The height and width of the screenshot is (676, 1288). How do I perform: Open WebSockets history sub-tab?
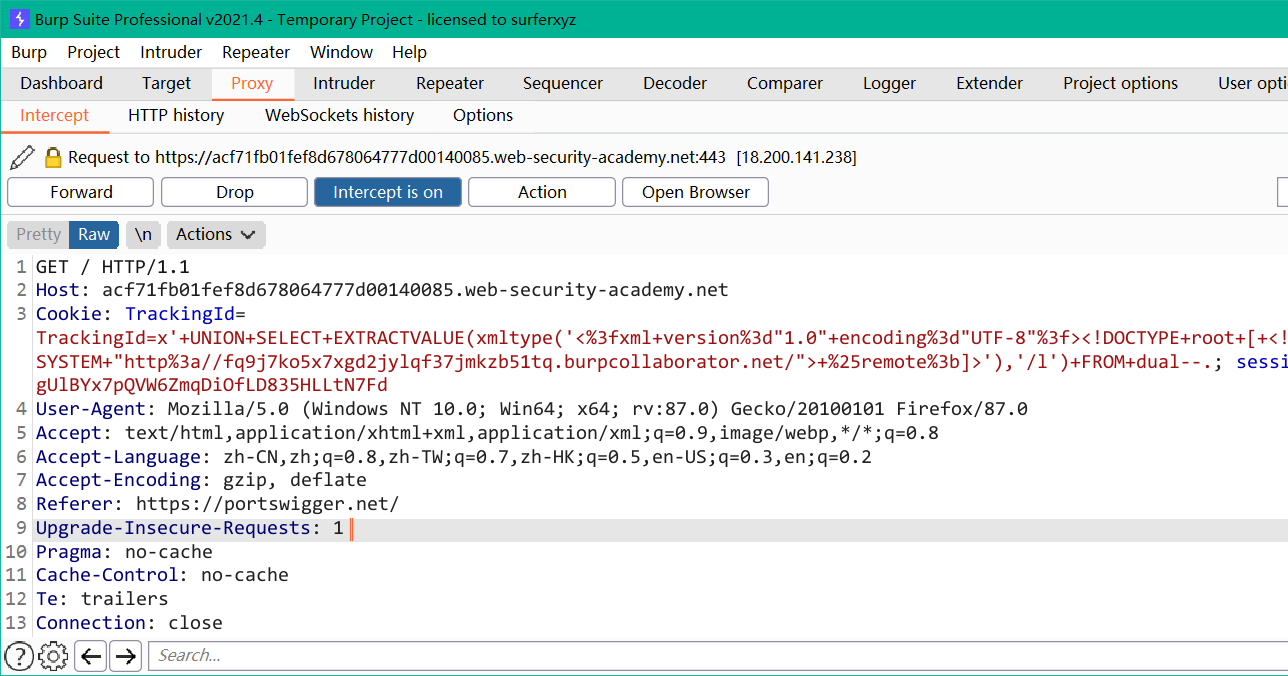point(339,115)
